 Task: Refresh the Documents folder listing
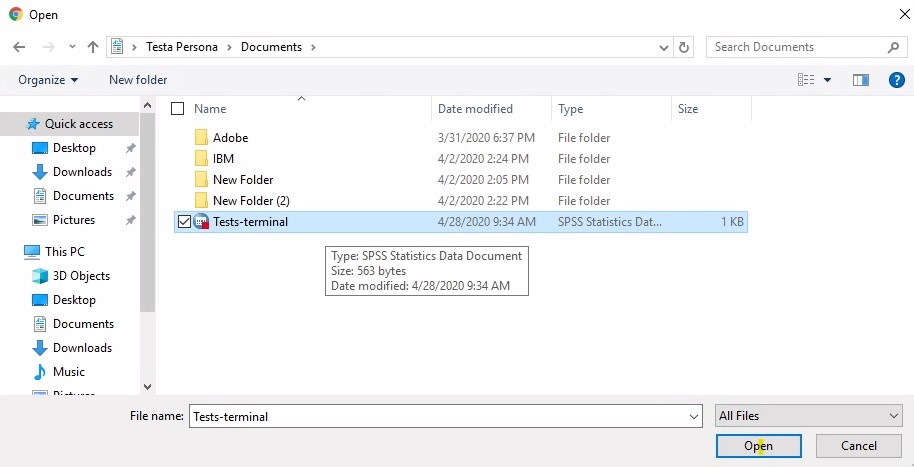[x=684, y=47]
